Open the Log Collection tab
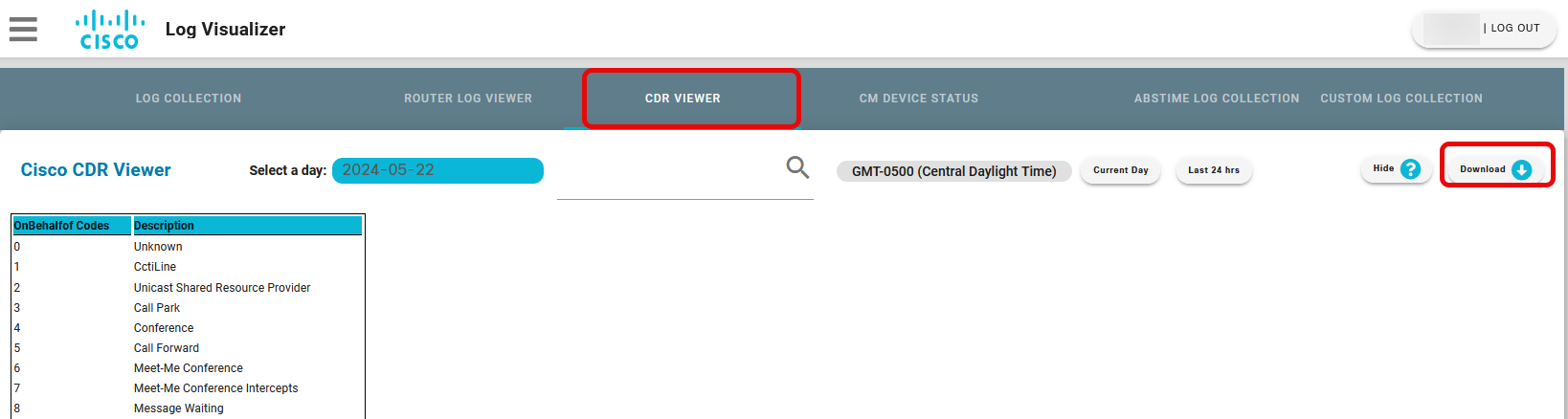Screen dimensions: 1568x419 [189, 99]
